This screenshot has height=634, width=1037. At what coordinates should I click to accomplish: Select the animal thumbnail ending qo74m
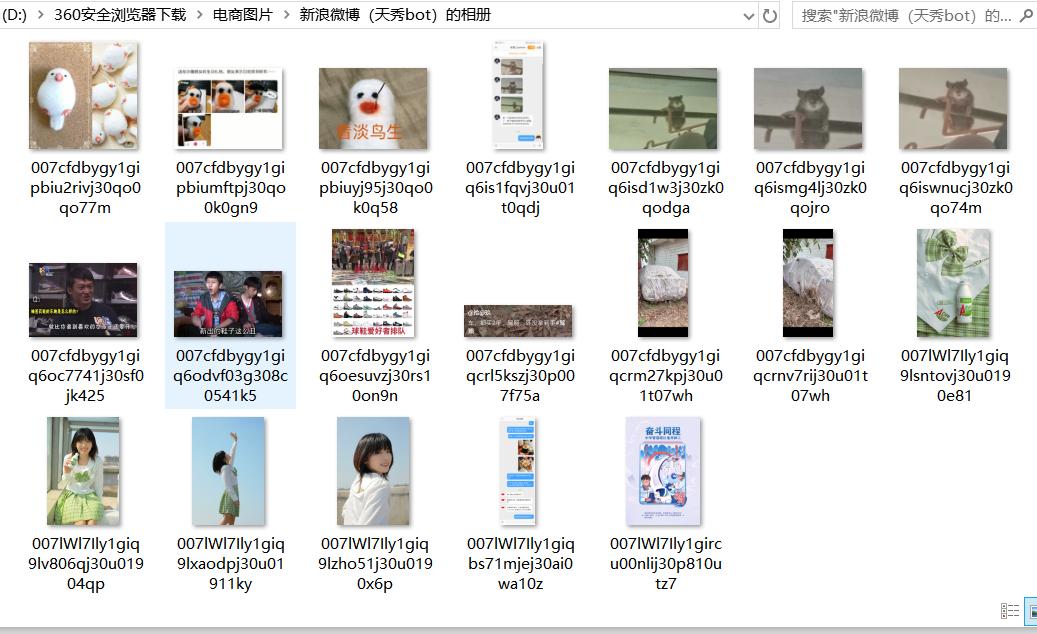953,108
